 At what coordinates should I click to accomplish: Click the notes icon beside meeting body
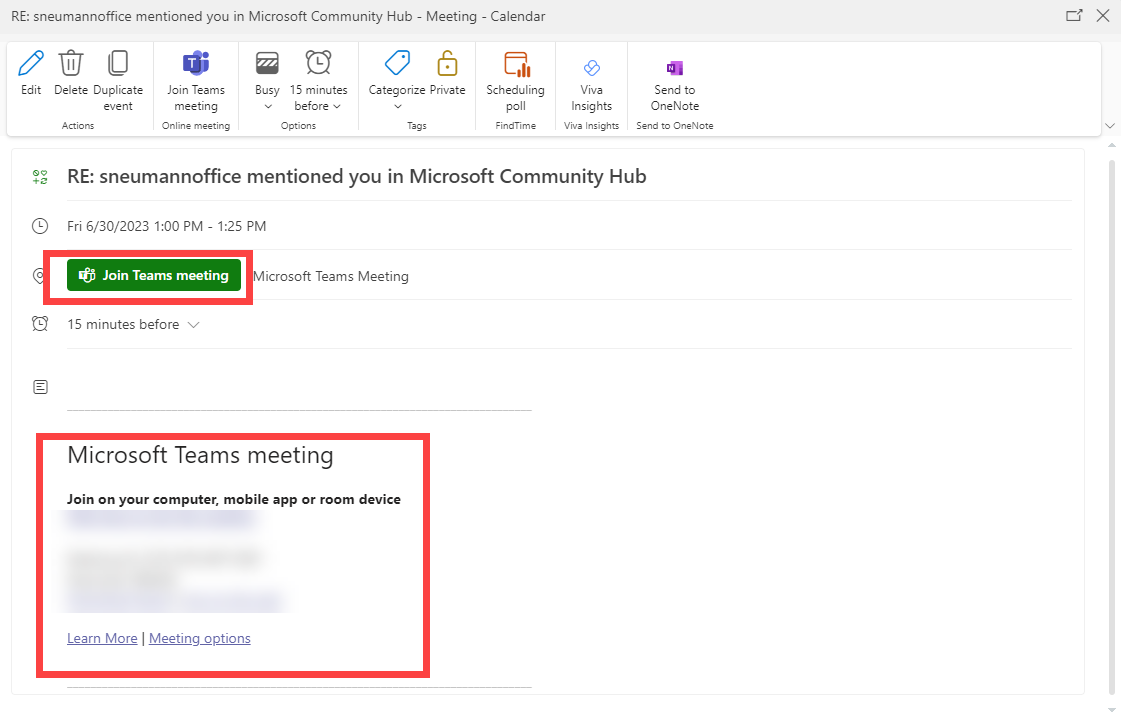(x=40, y=387)
